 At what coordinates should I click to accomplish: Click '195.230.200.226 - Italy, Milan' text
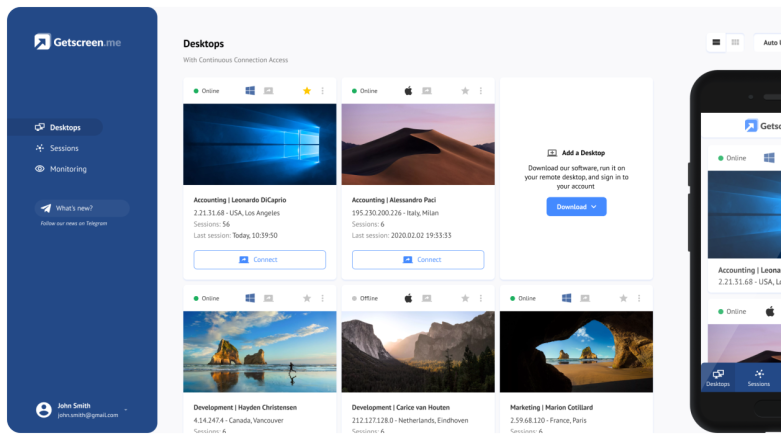[395, 213]
